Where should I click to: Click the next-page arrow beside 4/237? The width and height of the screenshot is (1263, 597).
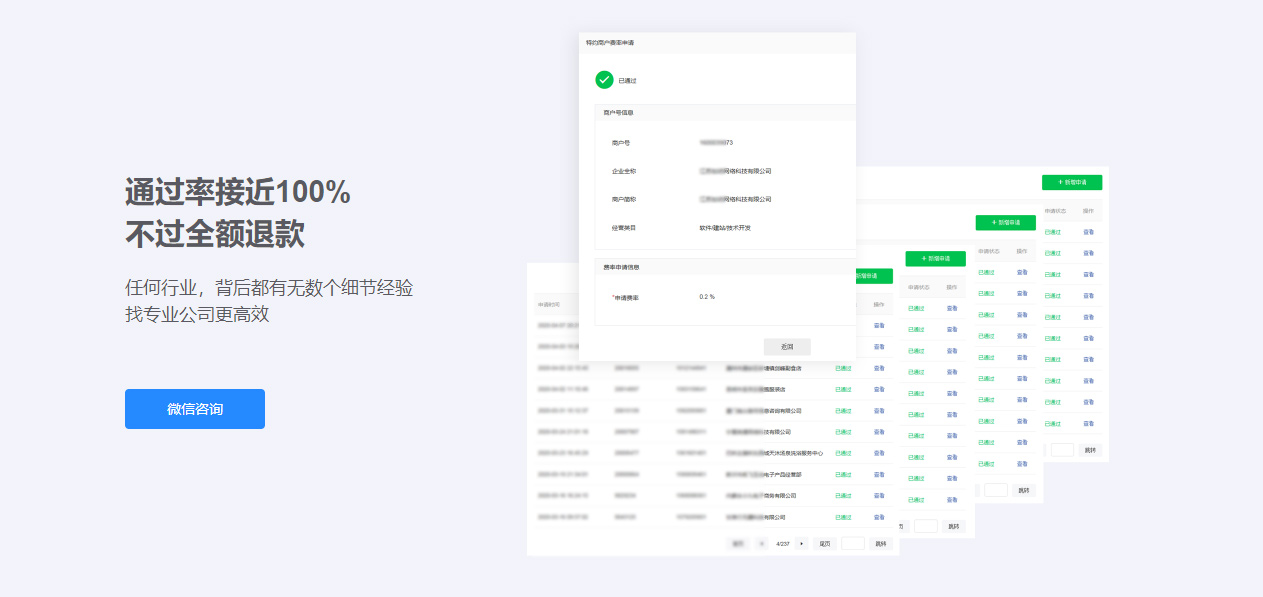pos(801,543)
